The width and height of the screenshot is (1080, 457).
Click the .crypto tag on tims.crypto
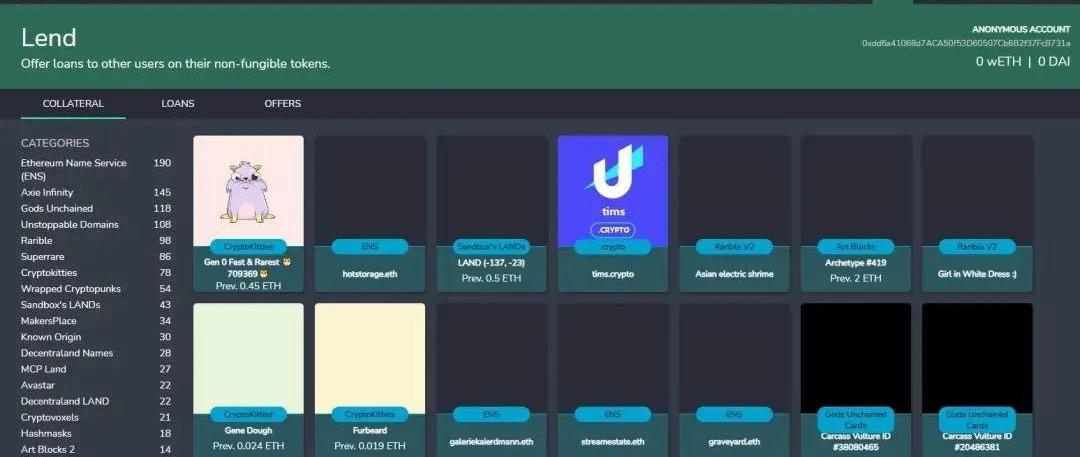613,246
